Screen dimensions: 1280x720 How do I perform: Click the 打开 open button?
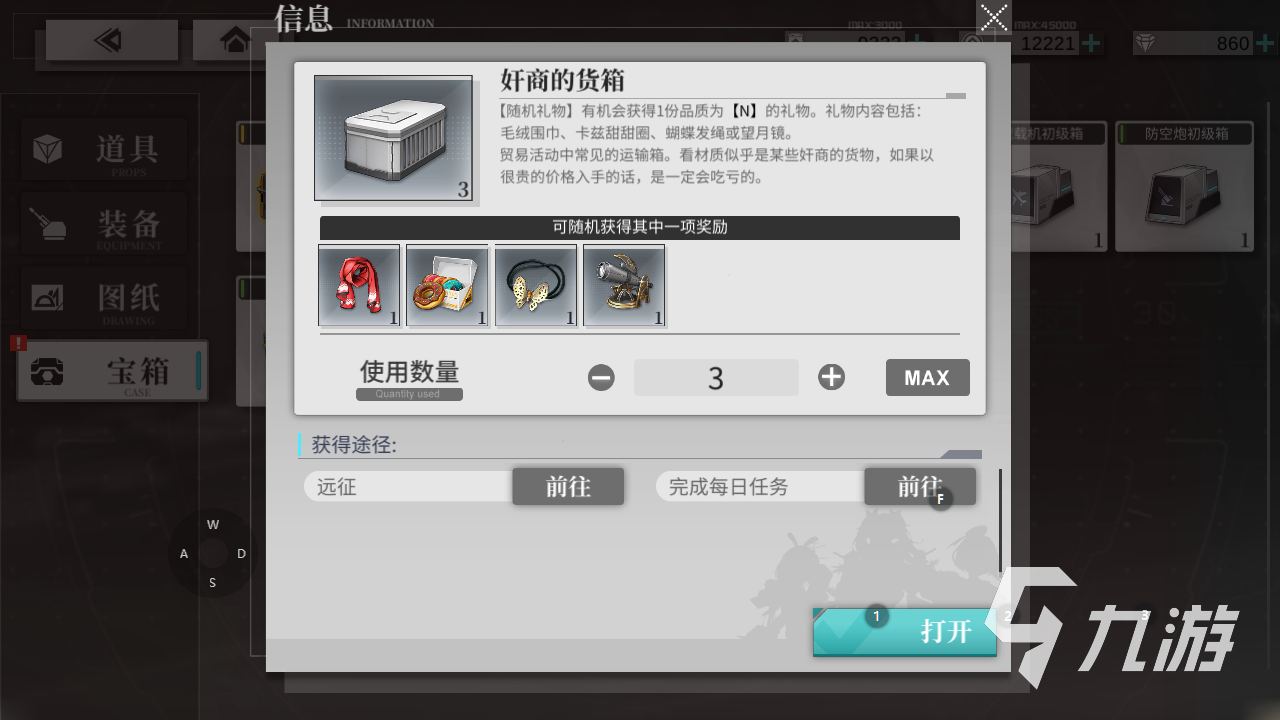[x=905, y=632]
